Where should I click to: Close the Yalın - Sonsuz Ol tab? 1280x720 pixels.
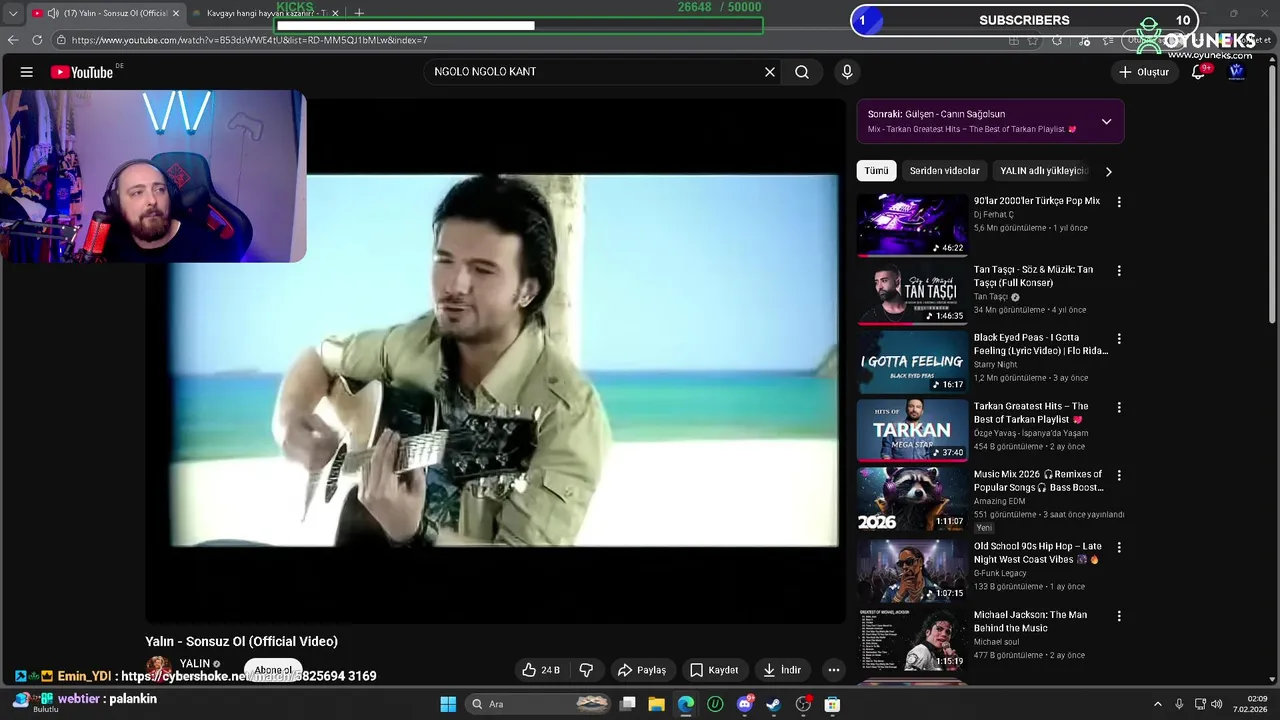[x=176, y=13]
